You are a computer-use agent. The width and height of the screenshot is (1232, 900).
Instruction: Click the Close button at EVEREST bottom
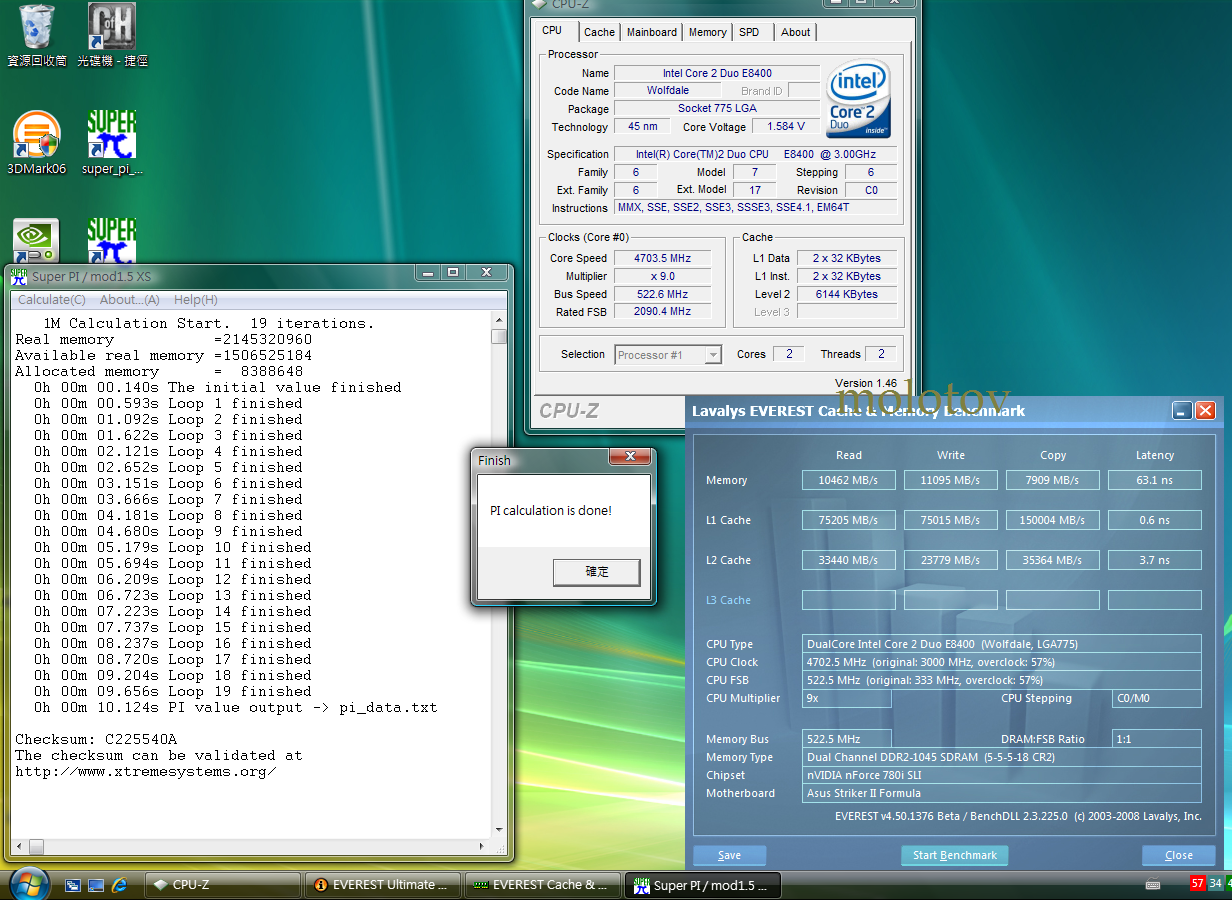1179,856
